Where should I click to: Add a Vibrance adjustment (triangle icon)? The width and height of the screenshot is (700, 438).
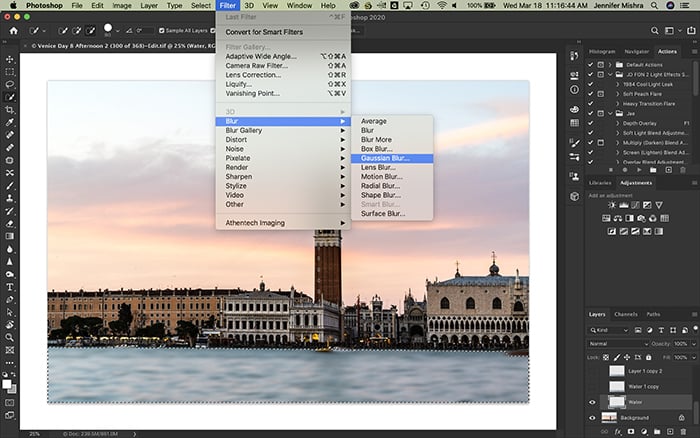click(x=659, y=205)
